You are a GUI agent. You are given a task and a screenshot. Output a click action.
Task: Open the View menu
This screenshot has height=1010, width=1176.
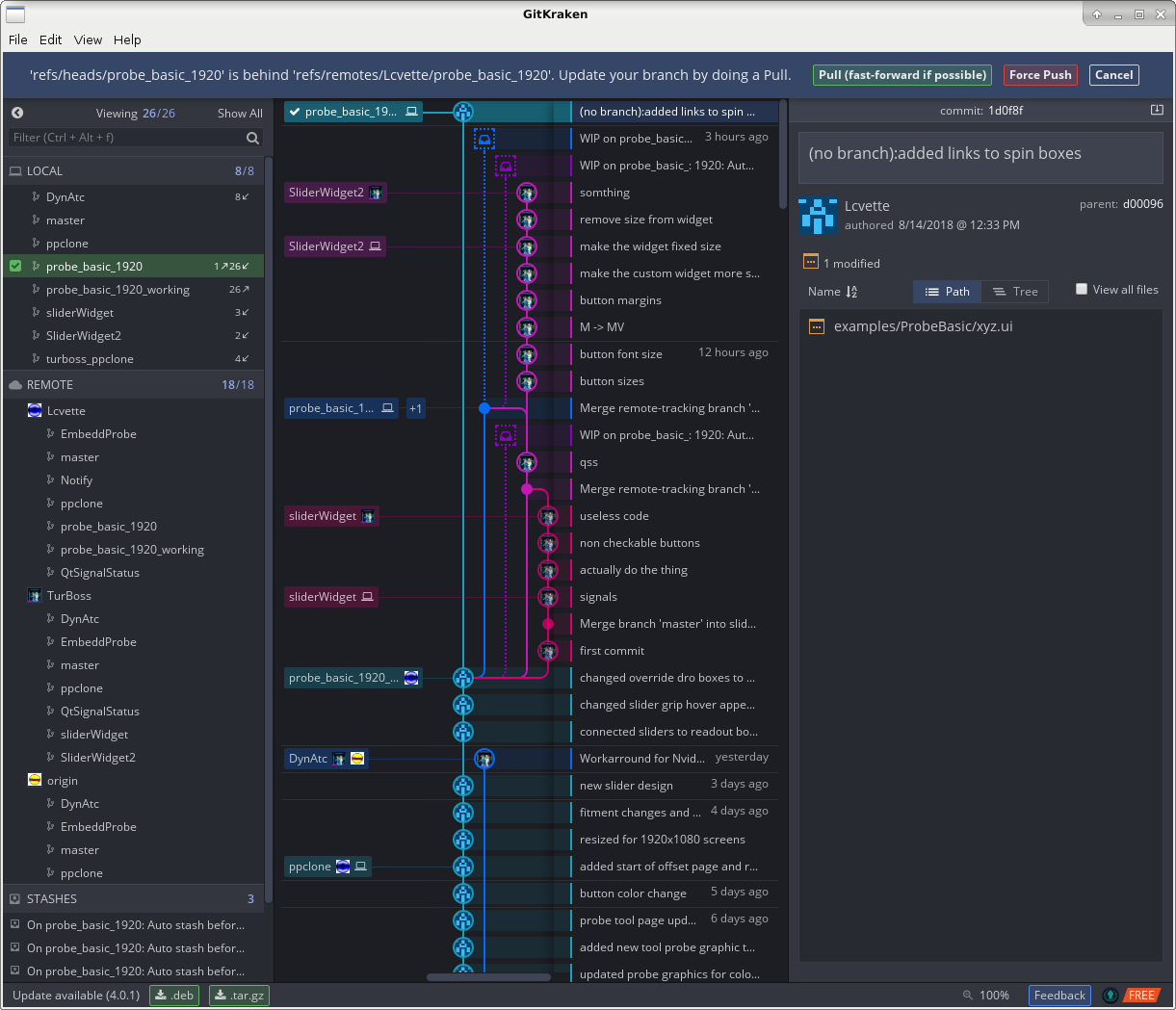88,39
